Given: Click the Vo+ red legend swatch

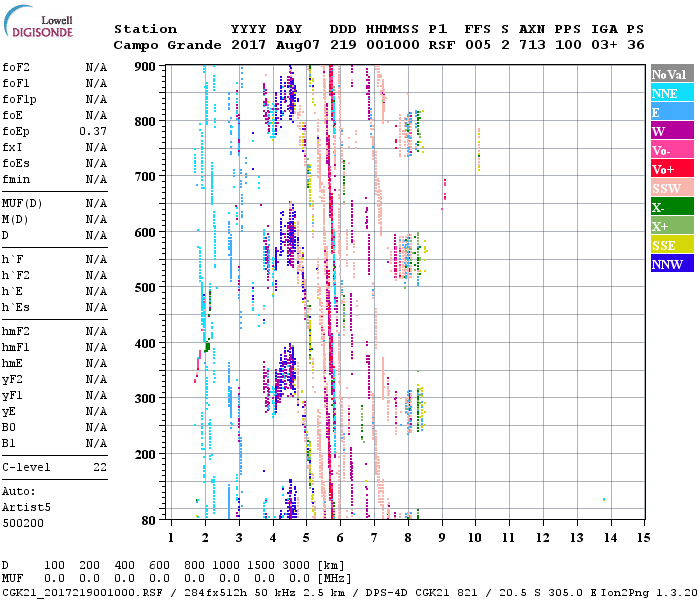Looking at the screenshot, I should pyautogui.click(x=671, y=169).
